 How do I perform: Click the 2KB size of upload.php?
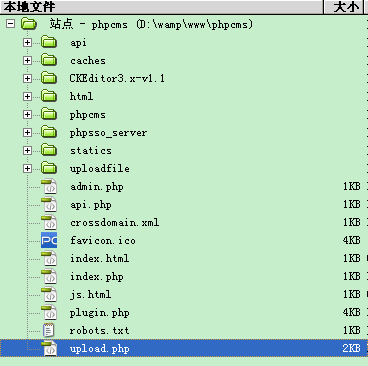[352, 348]
